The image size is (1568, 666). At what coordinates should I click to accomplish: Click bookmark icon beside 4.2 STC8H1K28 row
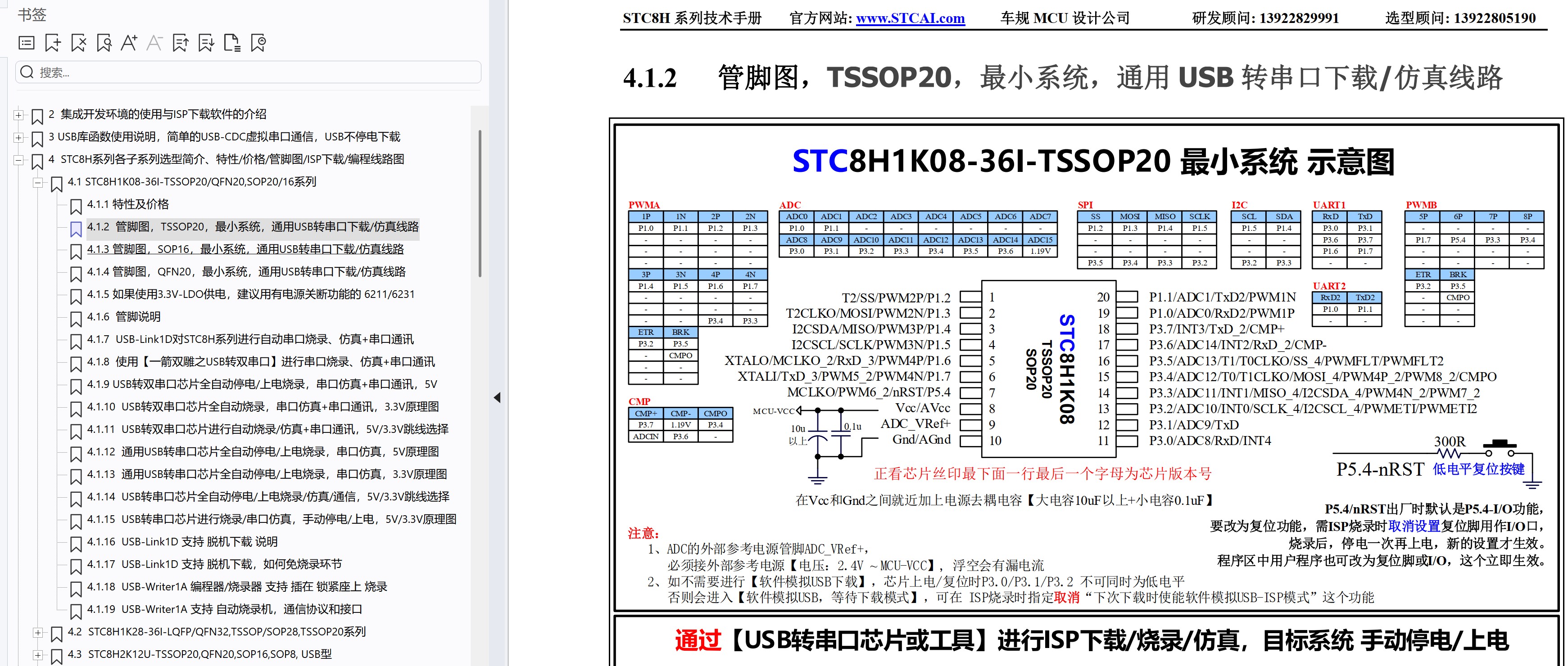tap(57, 634)
